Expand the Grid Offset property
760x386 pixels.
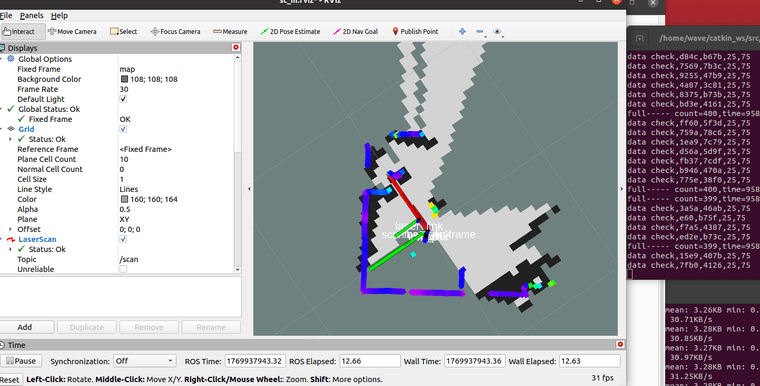pyautogui.click(x=10, y=229)
